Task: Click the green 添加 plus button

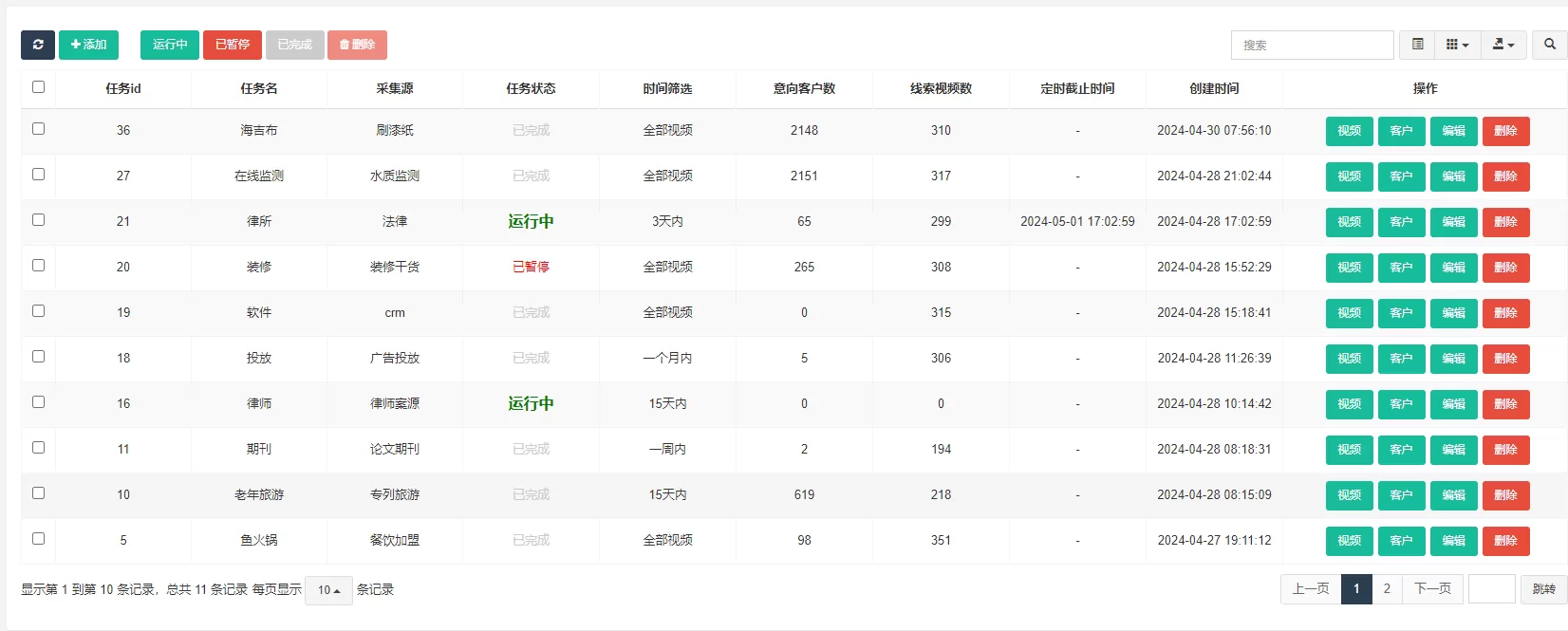Action: [88, 45]
